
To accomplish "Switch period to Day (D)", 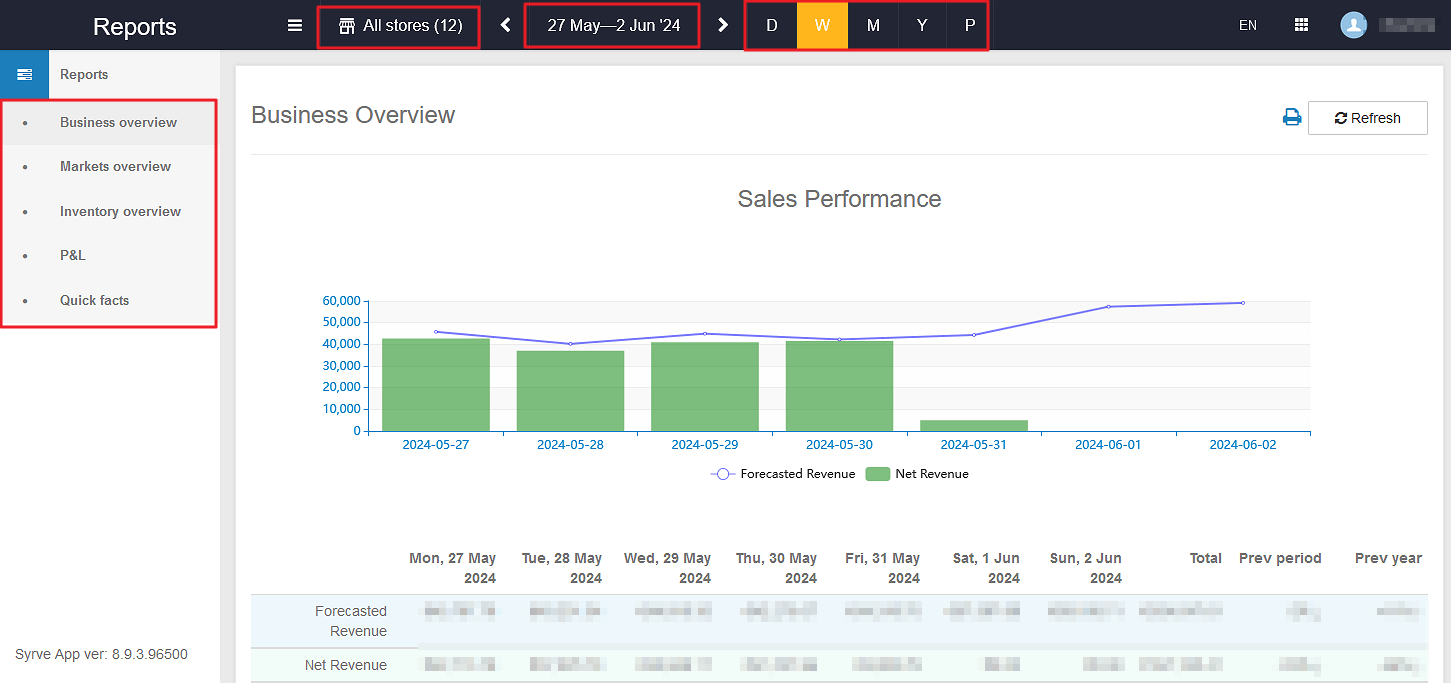I will coord(771,26).
